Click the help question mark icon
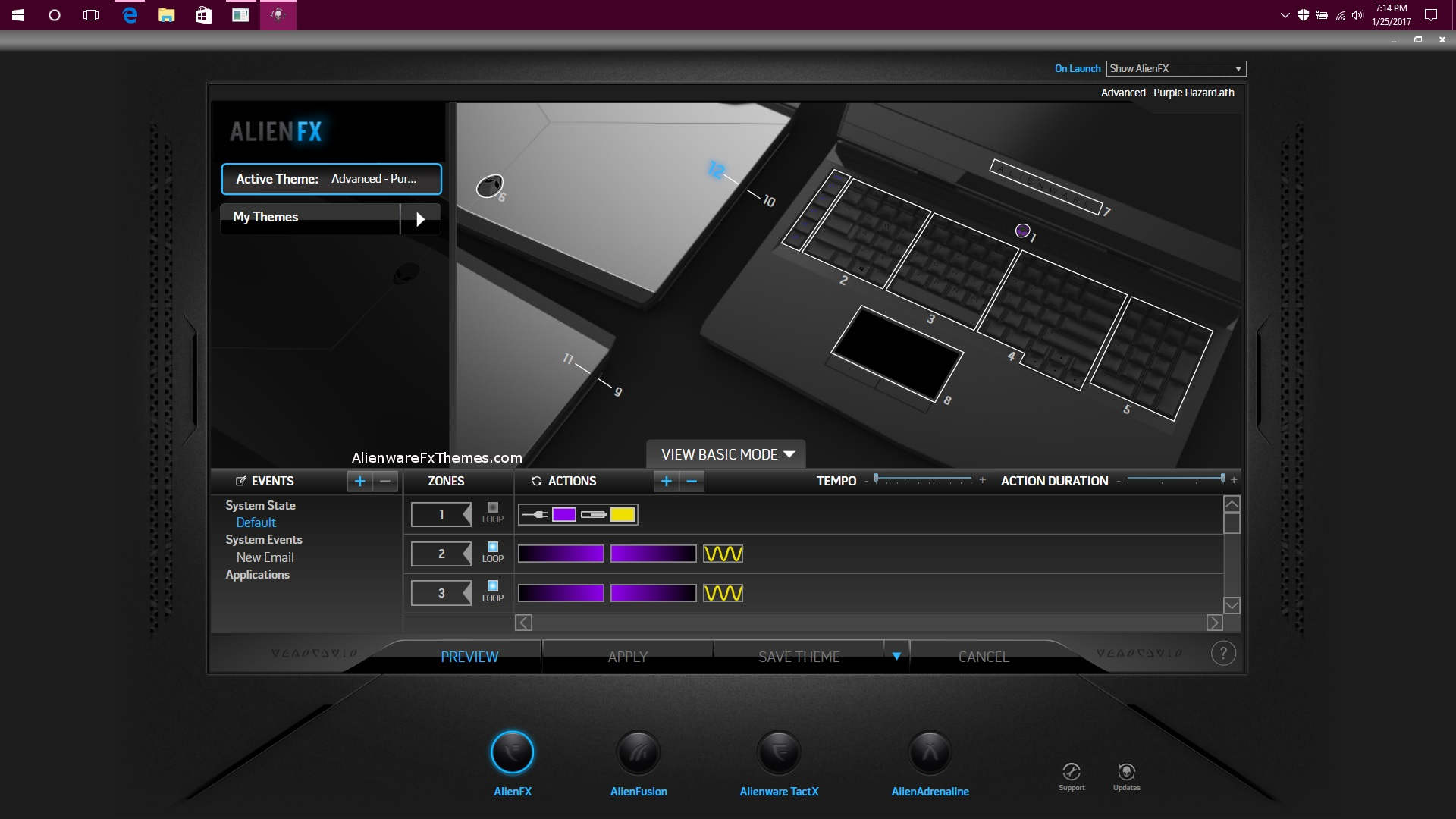 click(x=1223, y=653)
